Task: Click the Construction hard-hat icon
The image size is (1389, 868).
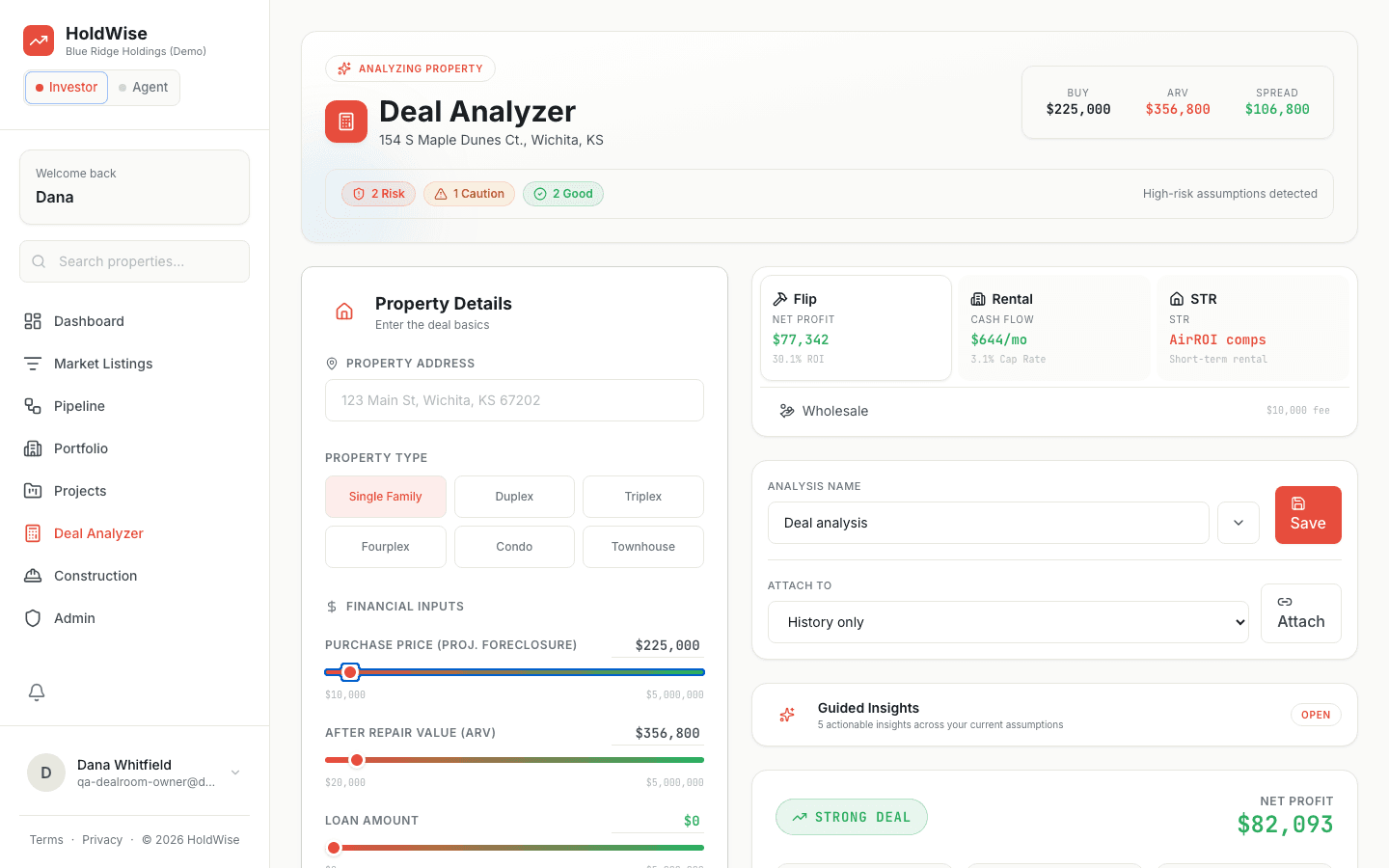Action: point(33,576)
